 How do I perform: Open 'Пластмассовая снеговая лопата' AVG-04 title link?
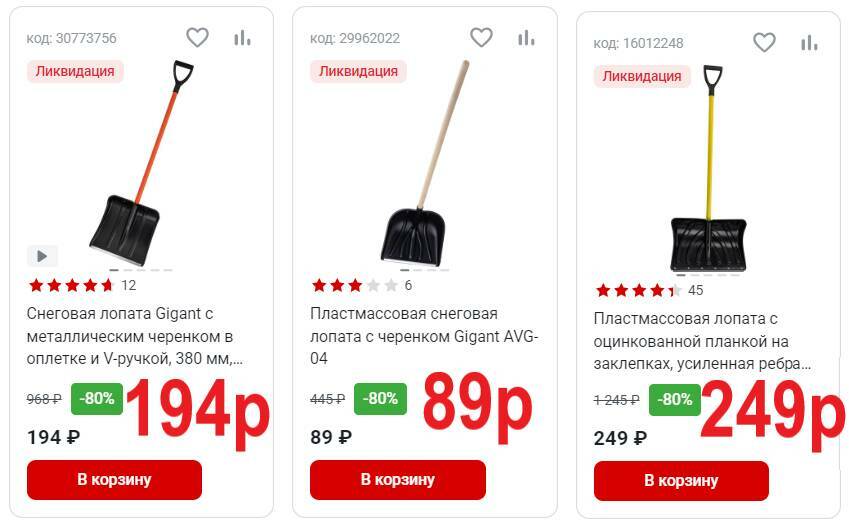coord(424,336)
